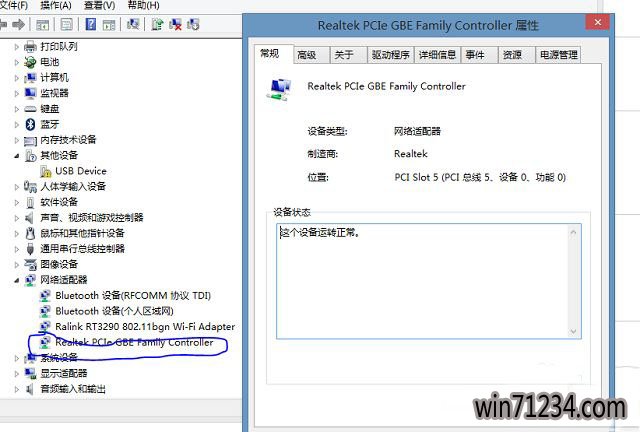Image resolution: width=640 pixels, height=432 pixels.
Task: Select the 音频输入和输出 audio icon
Action: pyautogui.click(x=29, y=389)
